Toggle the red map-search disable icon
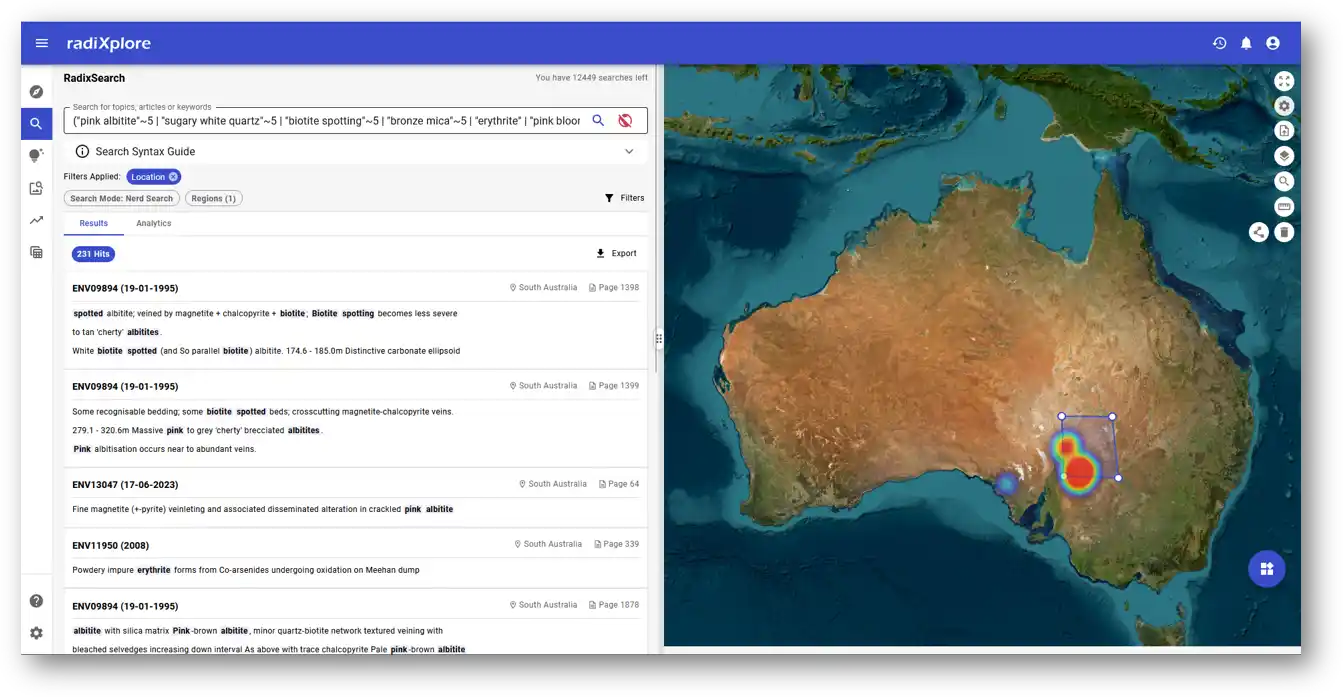 point(625,120)
